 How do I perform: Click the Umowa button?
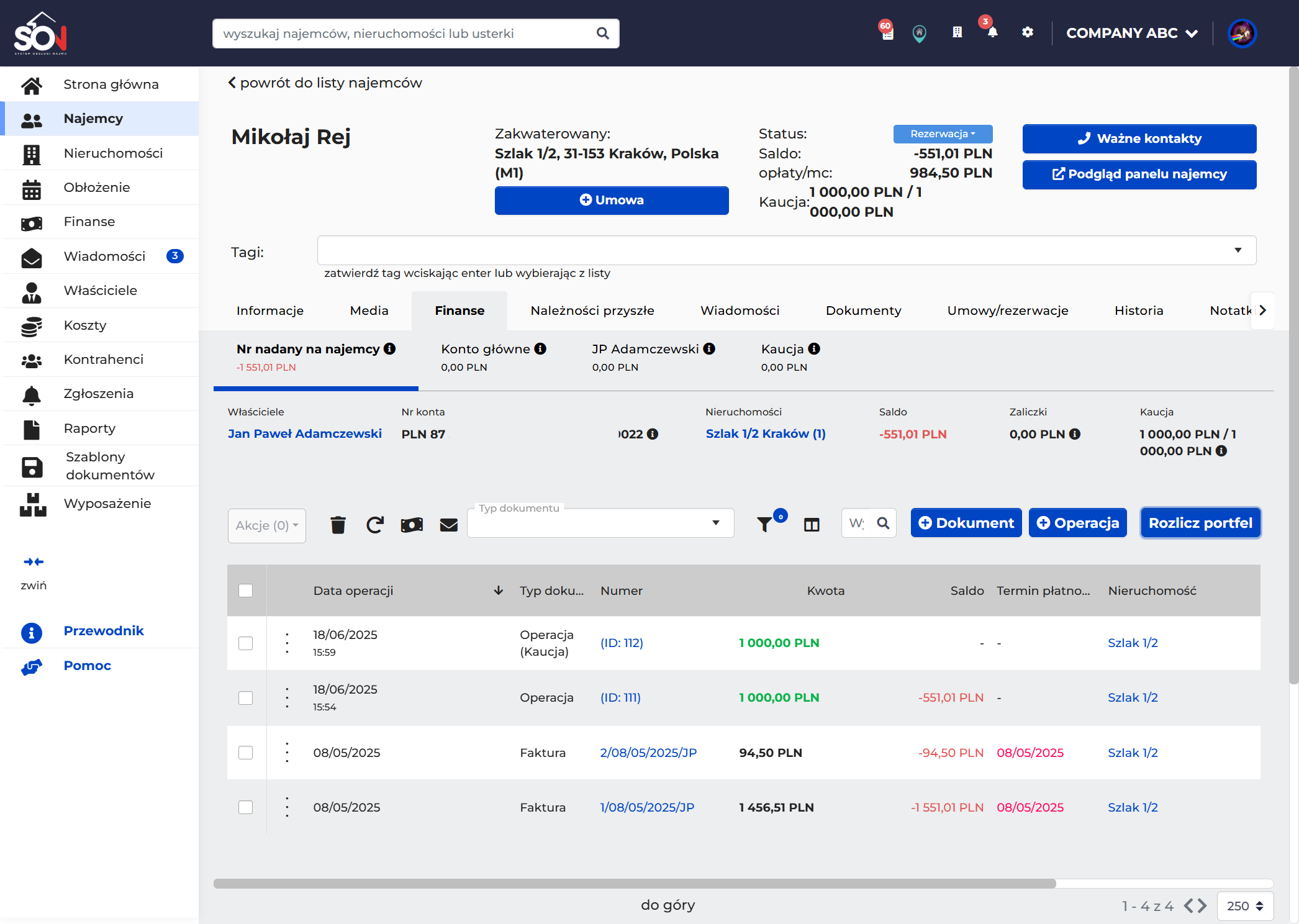(x=612, y=200)
